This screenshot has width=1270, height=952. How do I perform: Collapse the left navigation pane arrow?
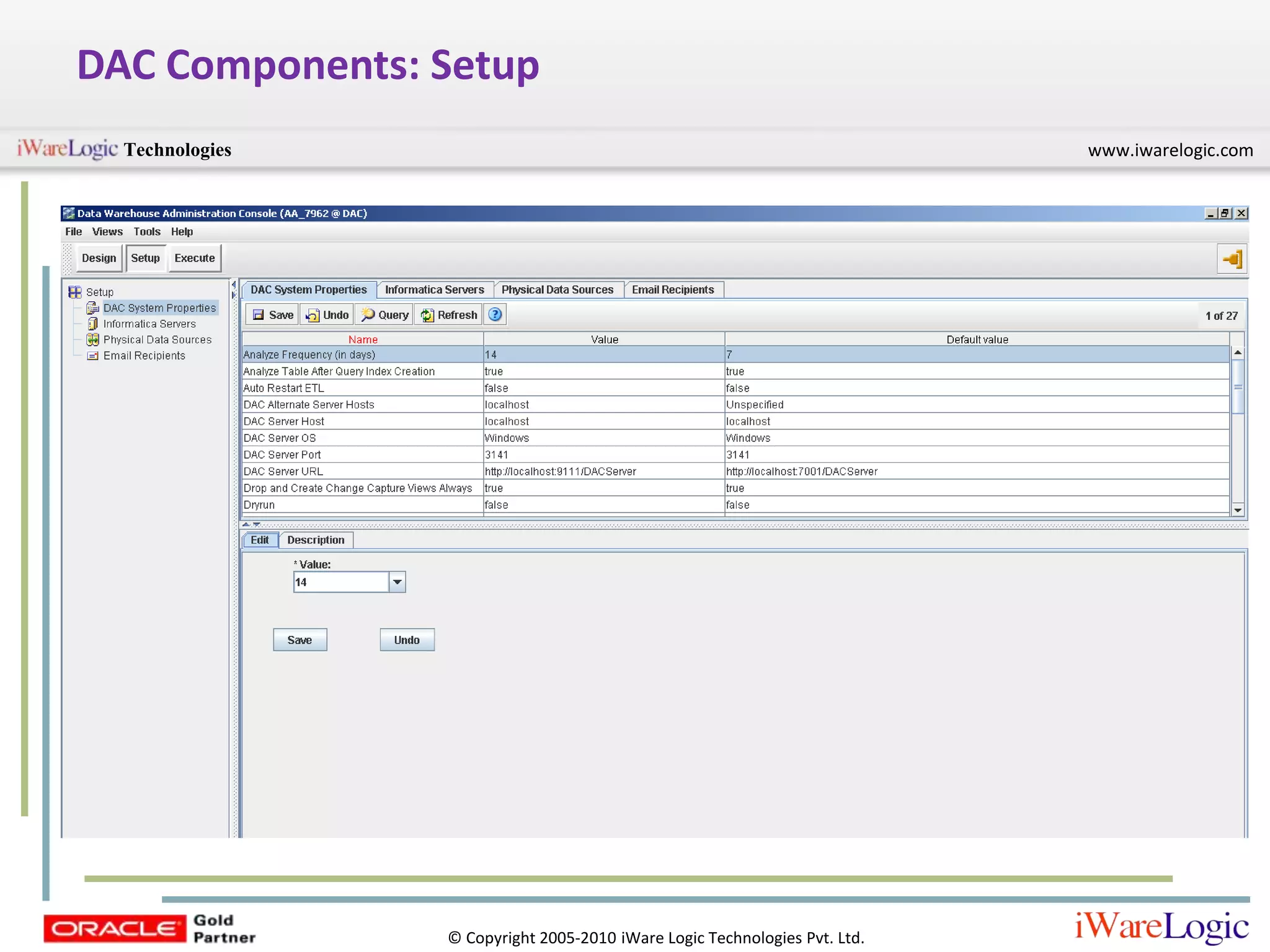[234, 285]
